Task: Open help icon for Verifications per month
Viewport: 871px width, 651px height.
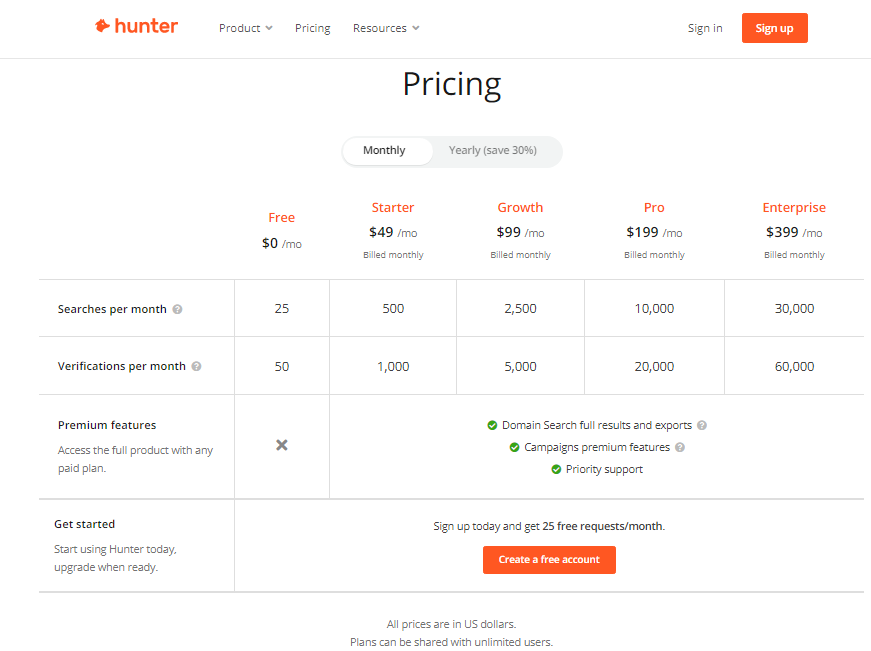Action: point(196,367)
